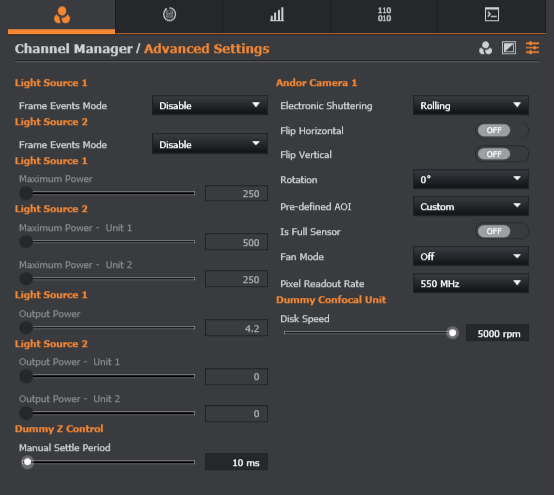Open the circular timer tab icon

pos(169,15)
